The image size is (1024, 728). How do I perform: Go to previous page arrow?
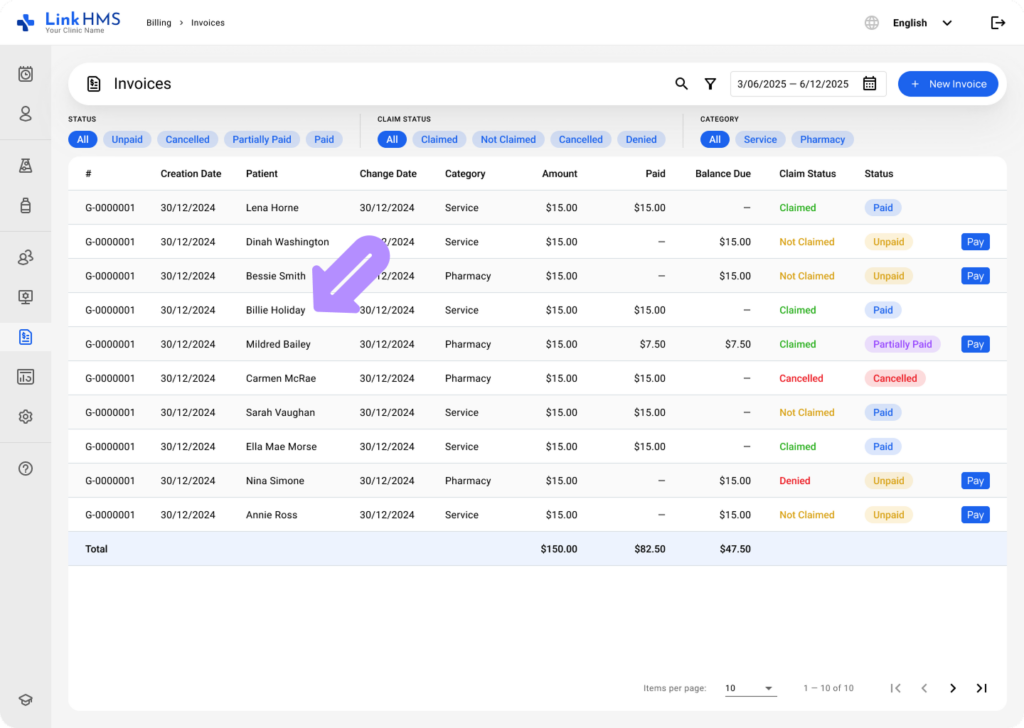(x=924, y=688)
